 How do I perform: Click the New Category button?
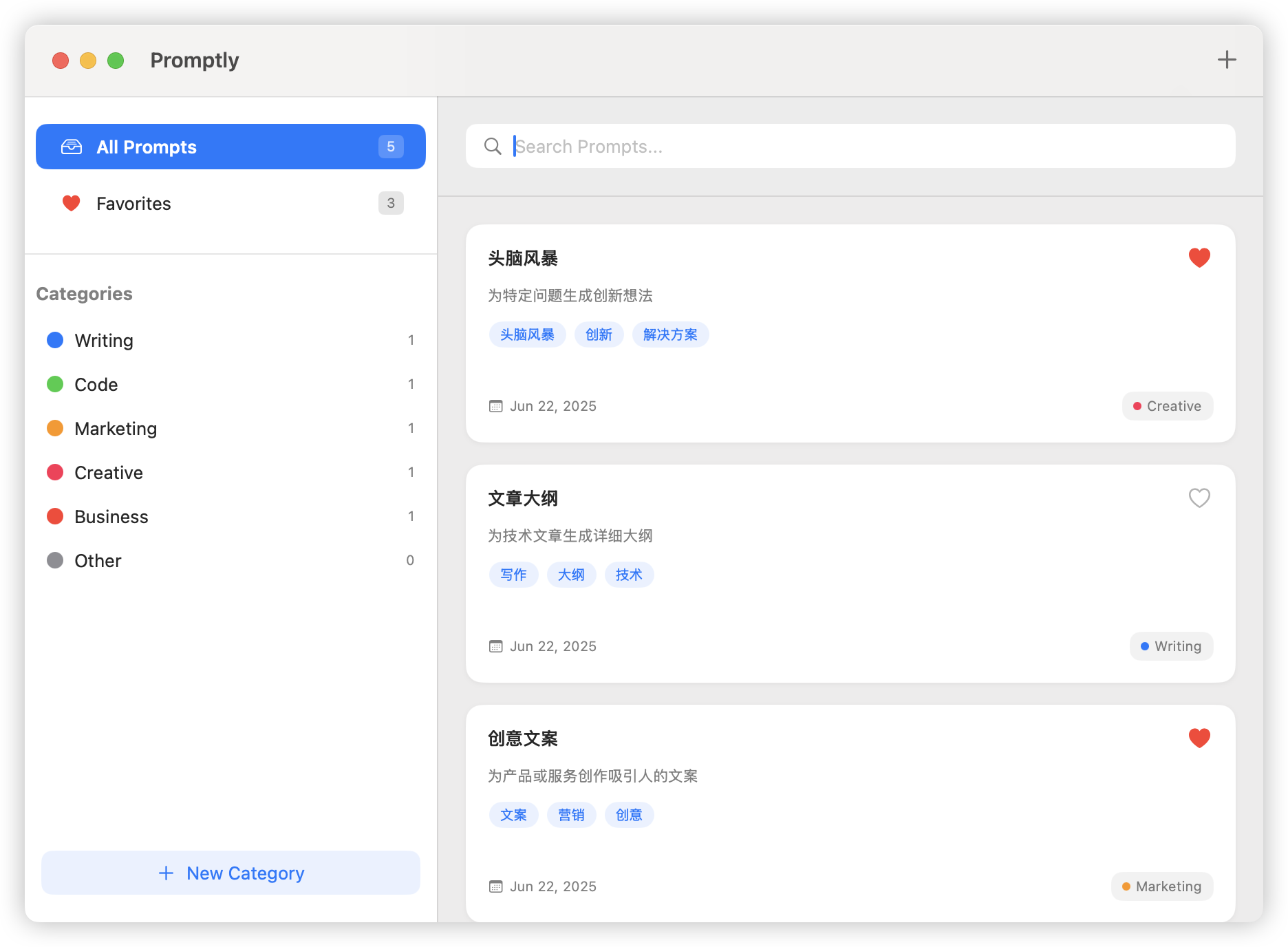pyautogui.click(x=230, y=873)
